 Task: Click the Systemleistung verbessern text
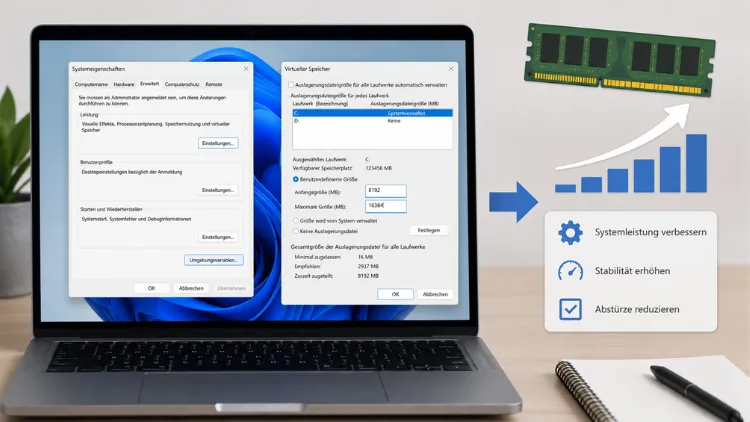(651, 232)
